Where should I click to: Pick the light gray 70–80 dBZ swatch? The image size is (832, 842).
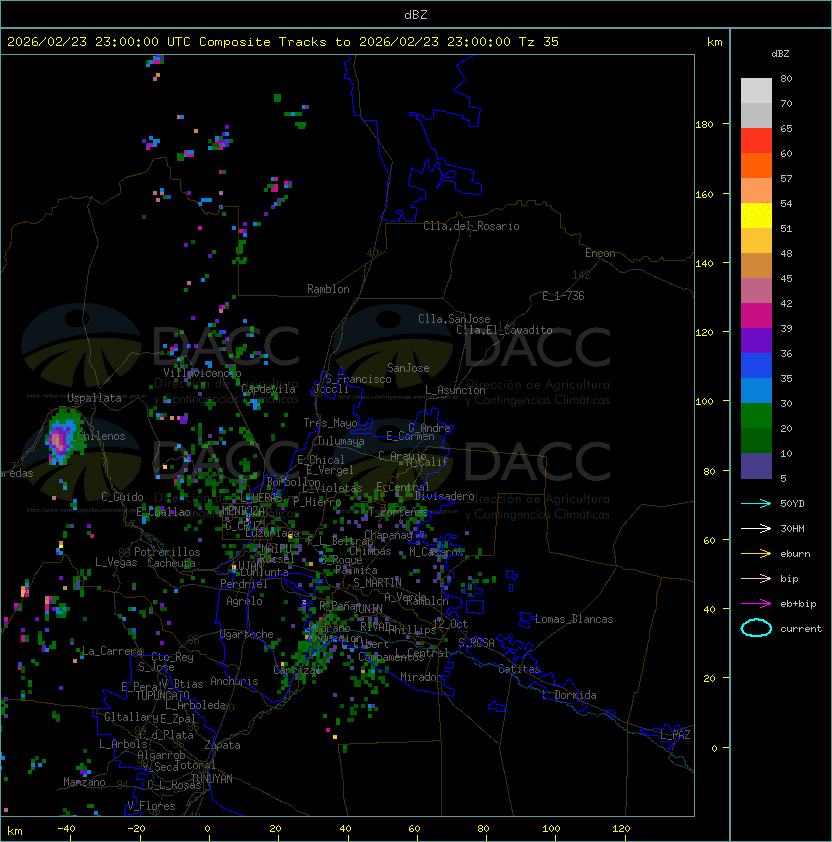[x=756, y=91]
